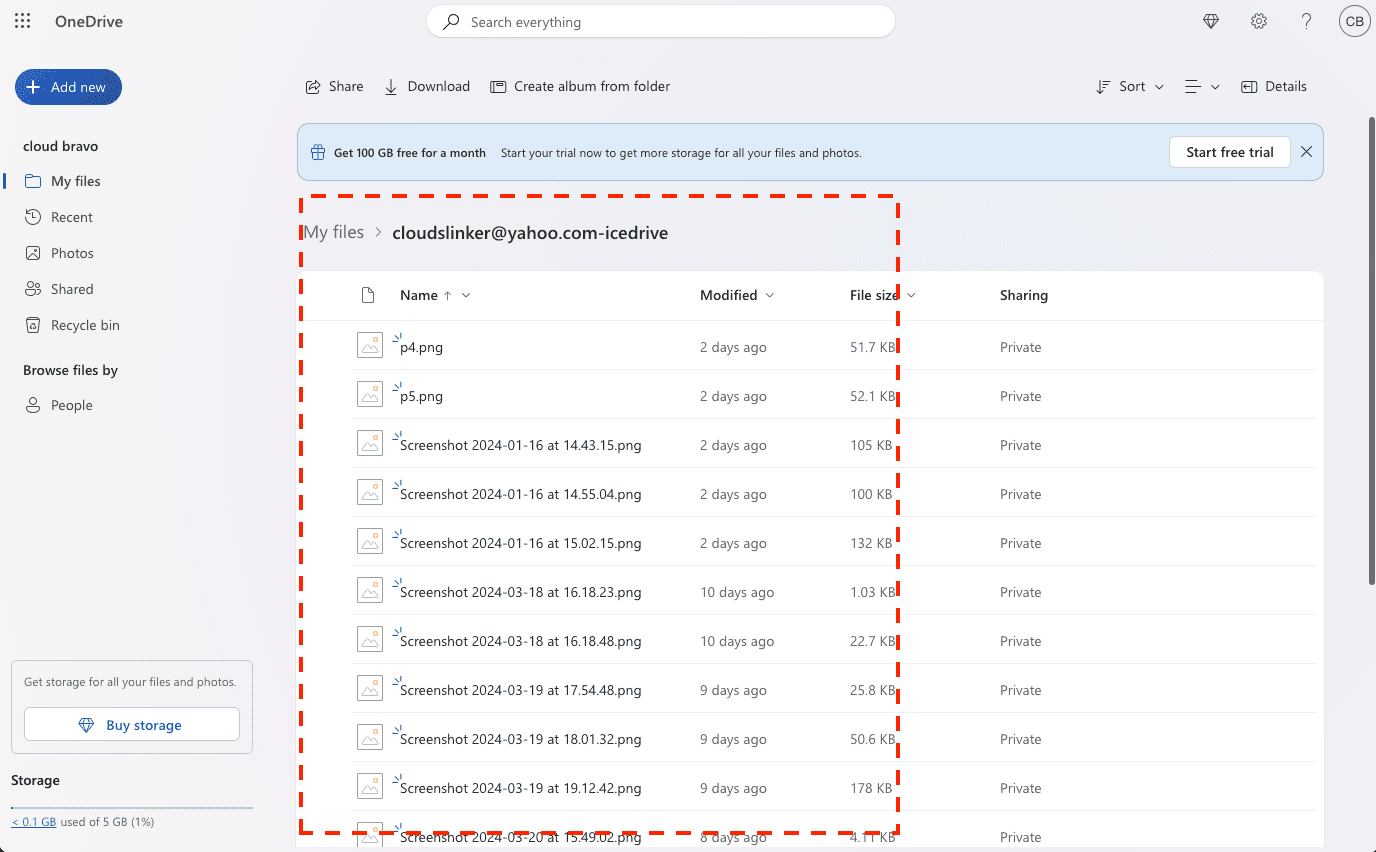This screenshot has height=852, width=1376.
Task: Open Screenshot 2024-03-19 at 19.12.42.png
Action: pyautogui.click(x=521, y=788)
